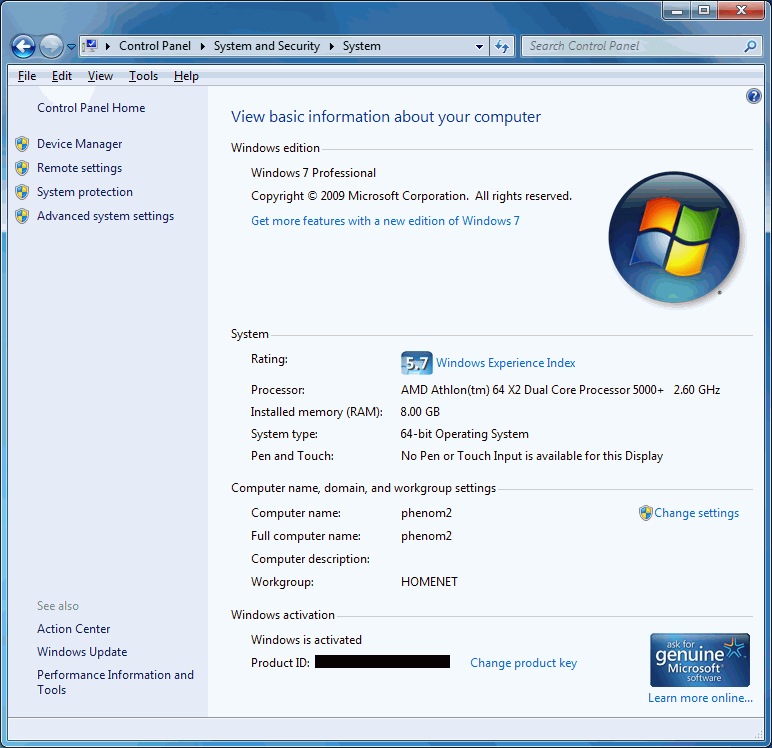Click the Refresh button icon
This screenshot has width=772, height=748.
coord(502,47)
